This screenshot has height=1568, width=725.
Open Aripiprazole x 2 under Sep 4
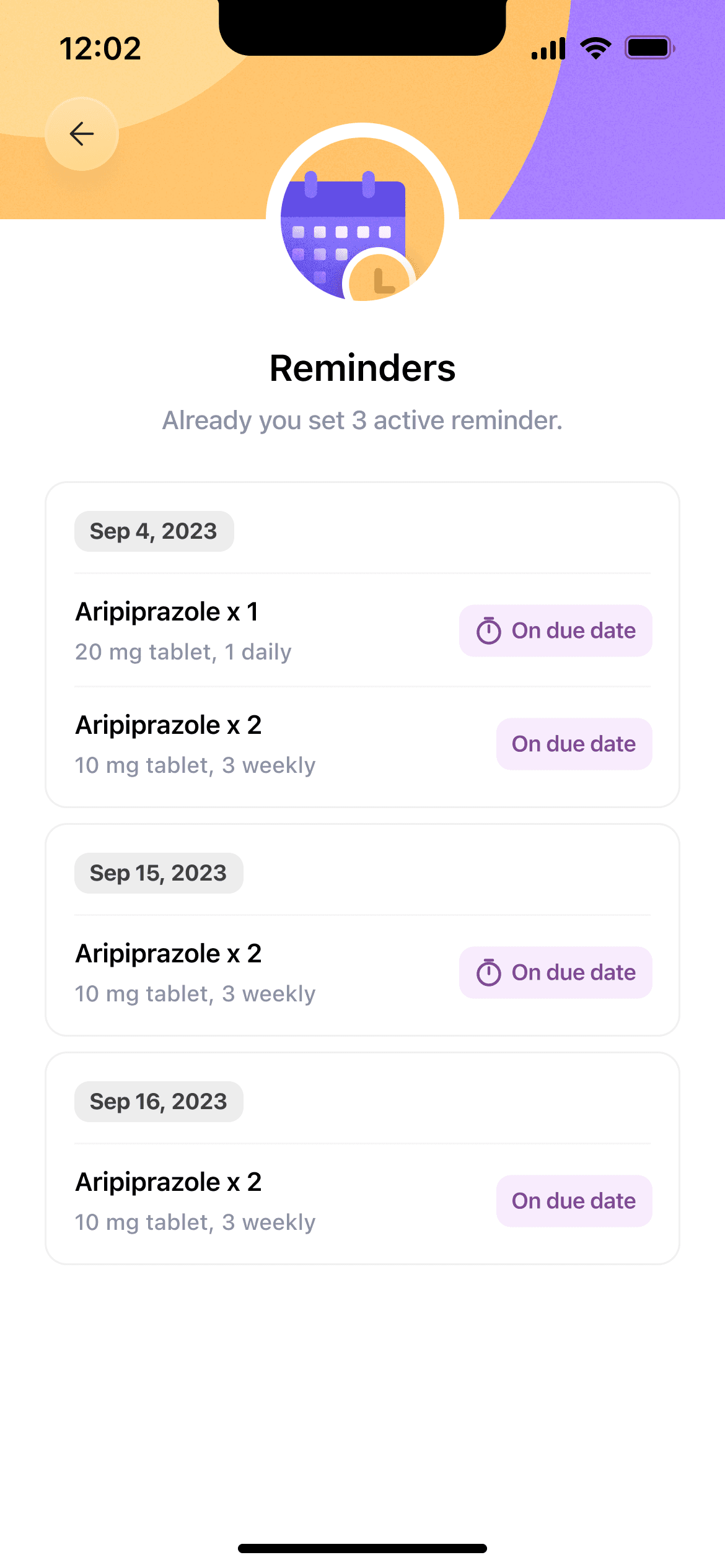click(x=169, y=725)
